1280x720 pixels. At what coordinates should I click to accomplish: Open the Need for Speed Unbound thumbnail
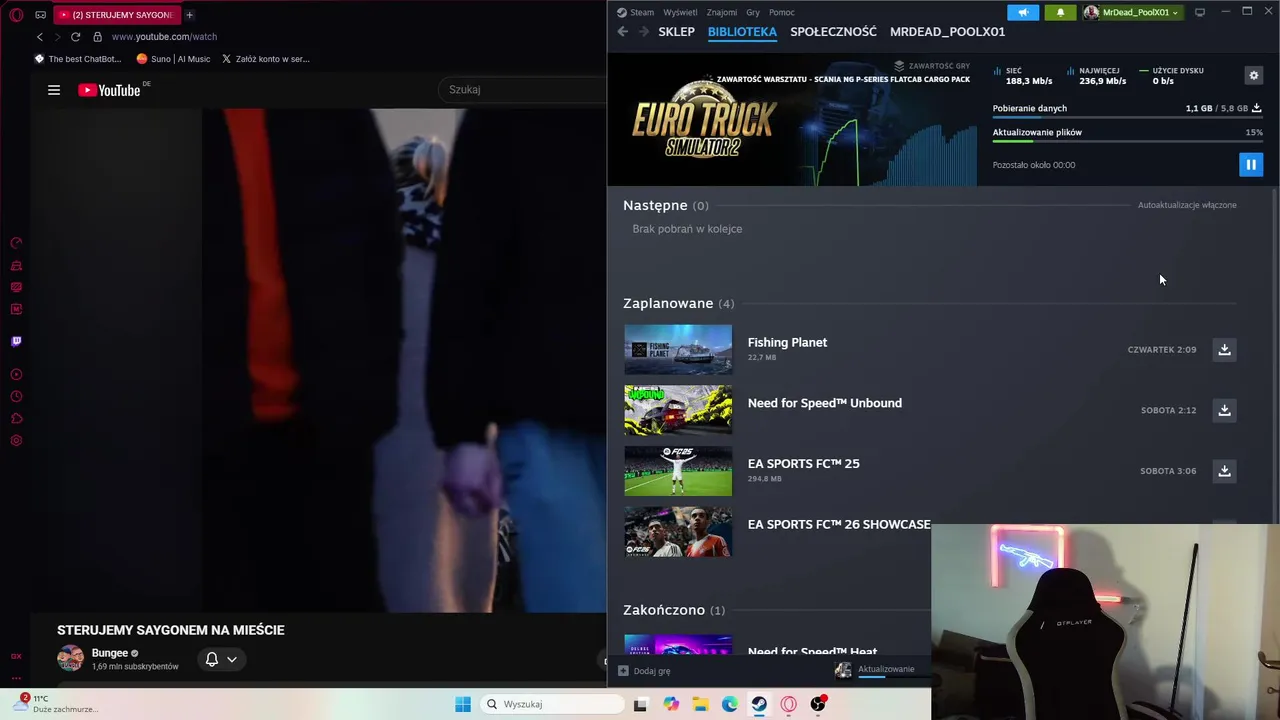(678, 410)
